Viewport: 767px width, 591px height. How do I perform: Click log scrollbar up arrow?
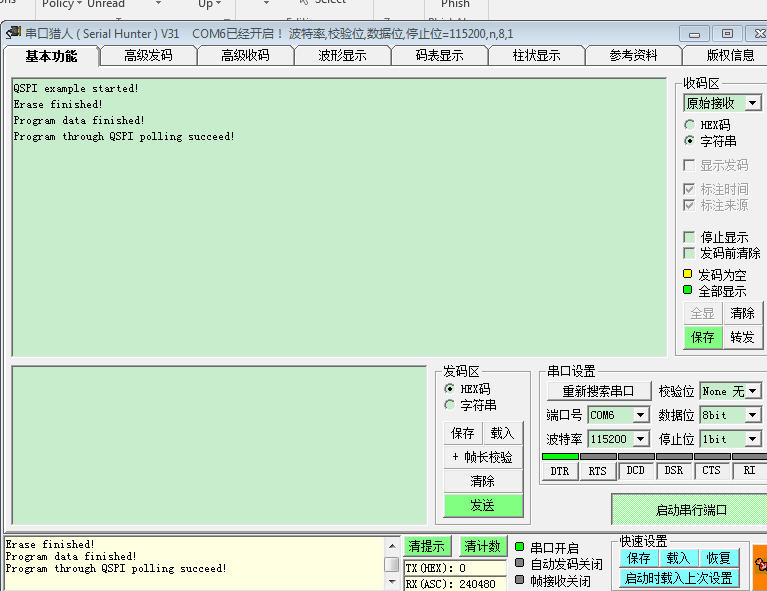392,546
